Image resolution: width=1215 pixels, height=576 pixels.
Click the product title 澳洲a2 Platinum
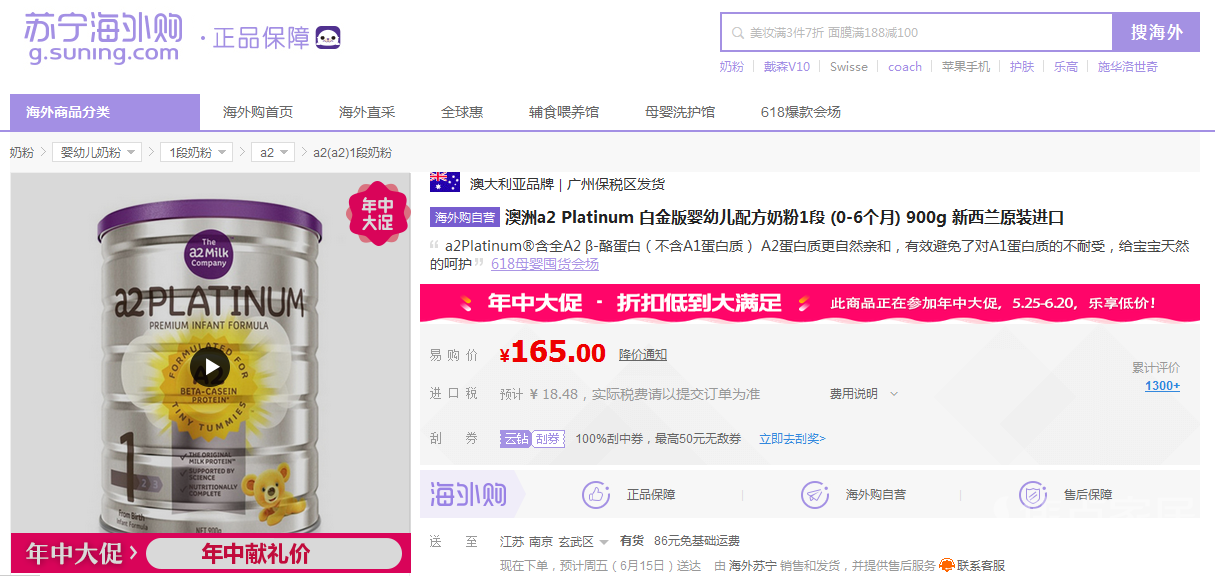click(785, 217)
